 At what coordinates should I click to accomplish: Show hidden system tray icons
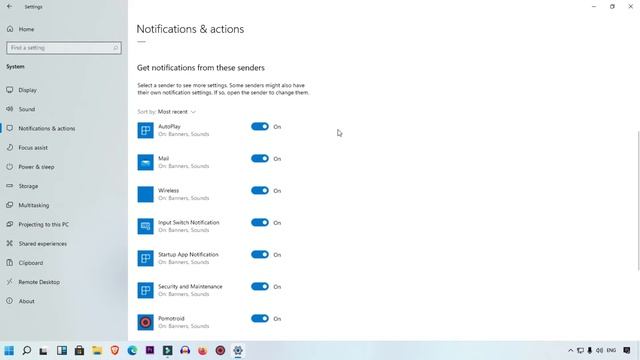(571, 350)
